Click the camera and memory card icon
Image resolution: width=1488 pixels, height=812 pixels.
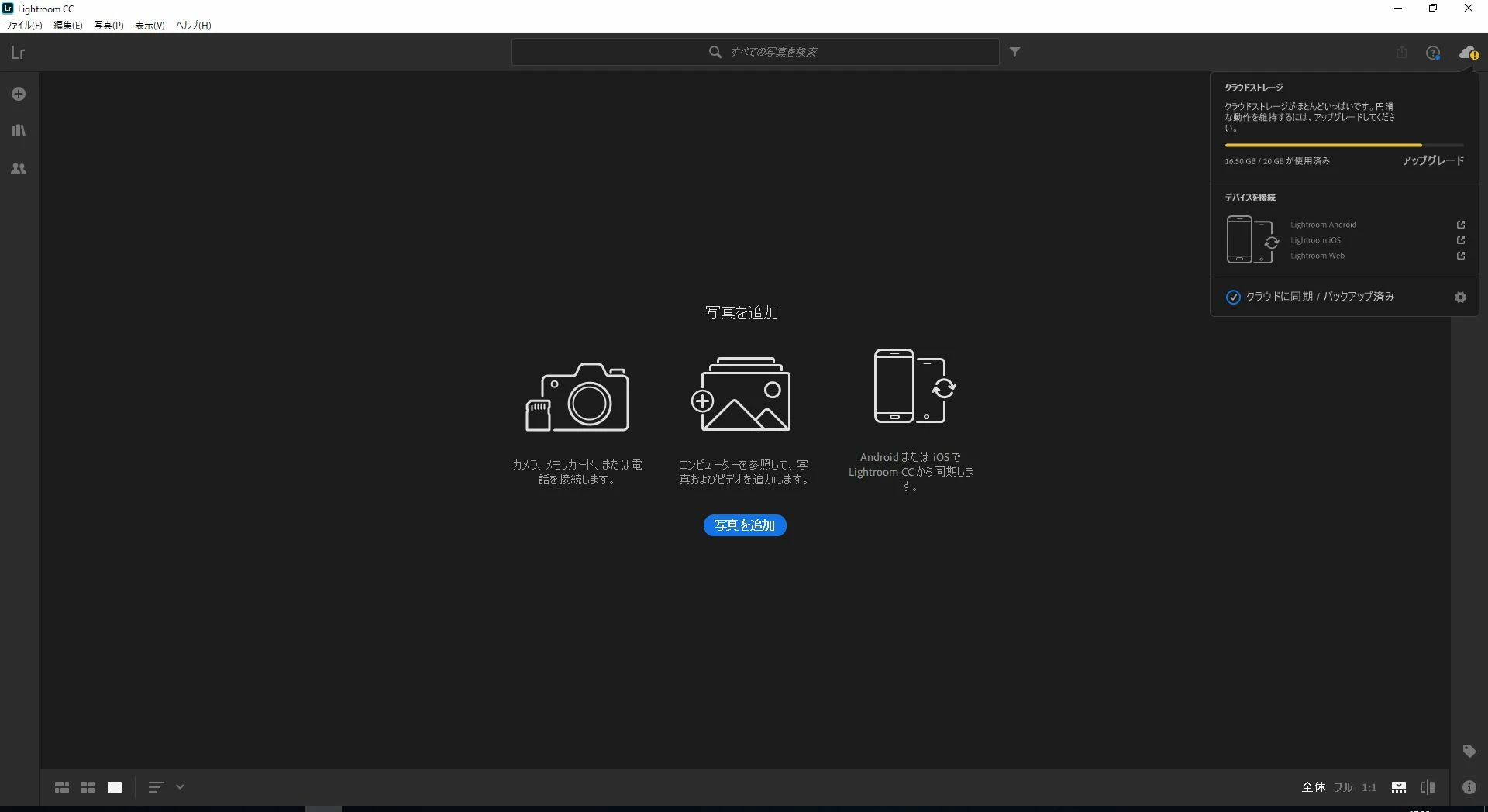click(x=577, y=397)
